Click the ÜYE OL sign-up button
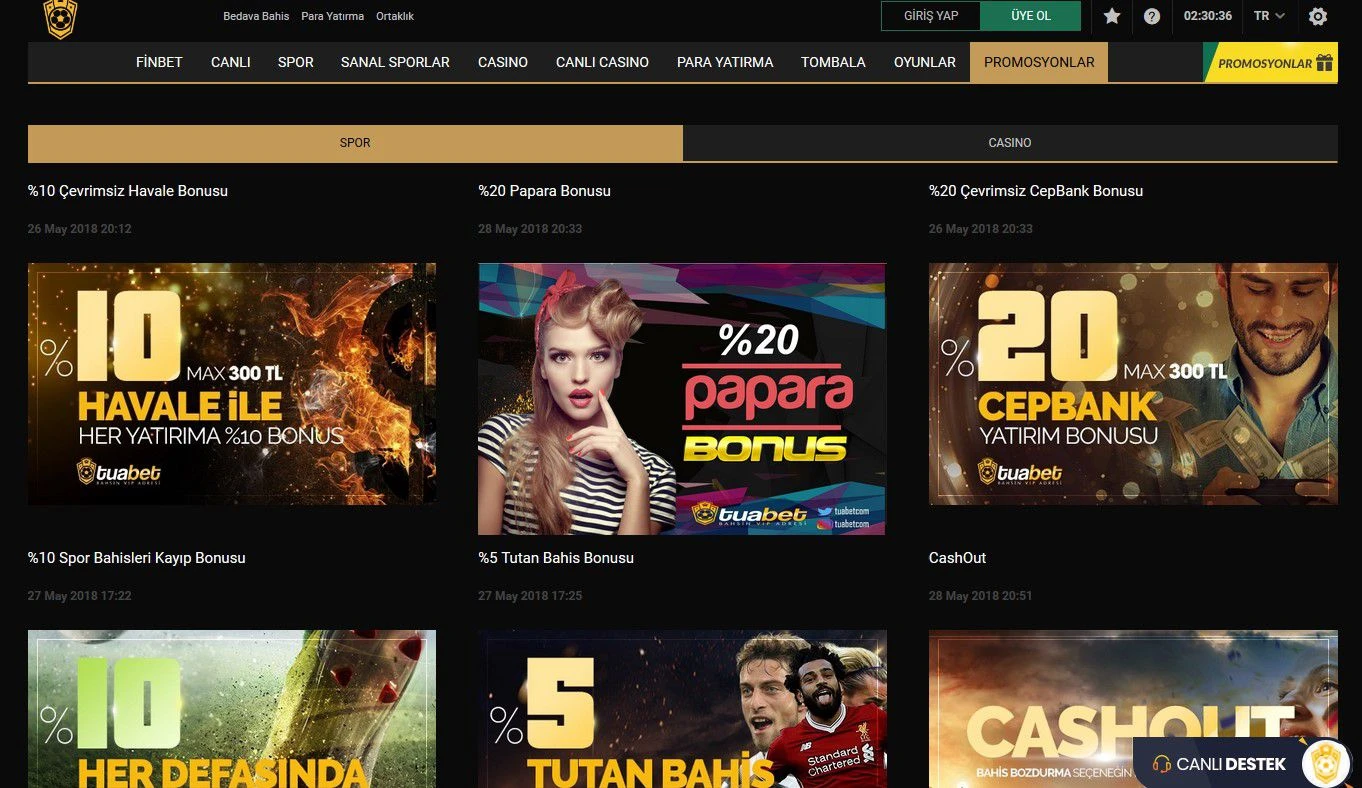 point(1031,16)
